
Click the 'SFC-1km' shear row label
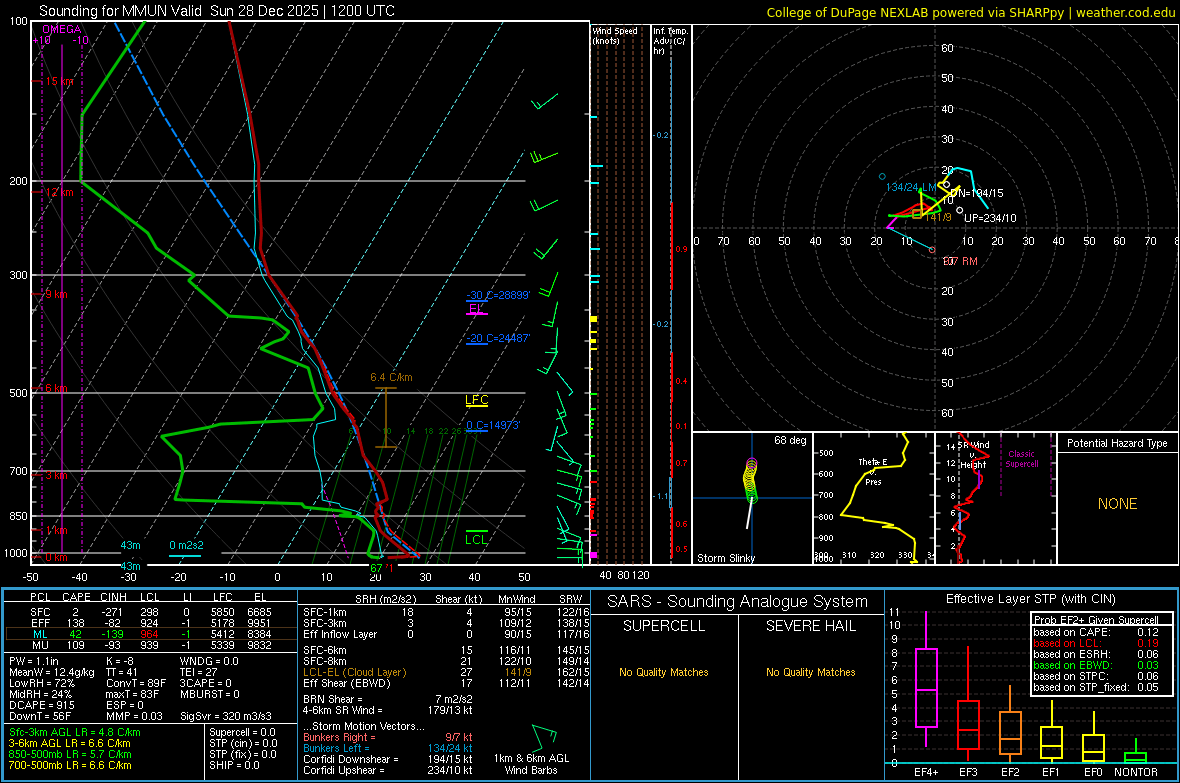(x=324, y=613)
